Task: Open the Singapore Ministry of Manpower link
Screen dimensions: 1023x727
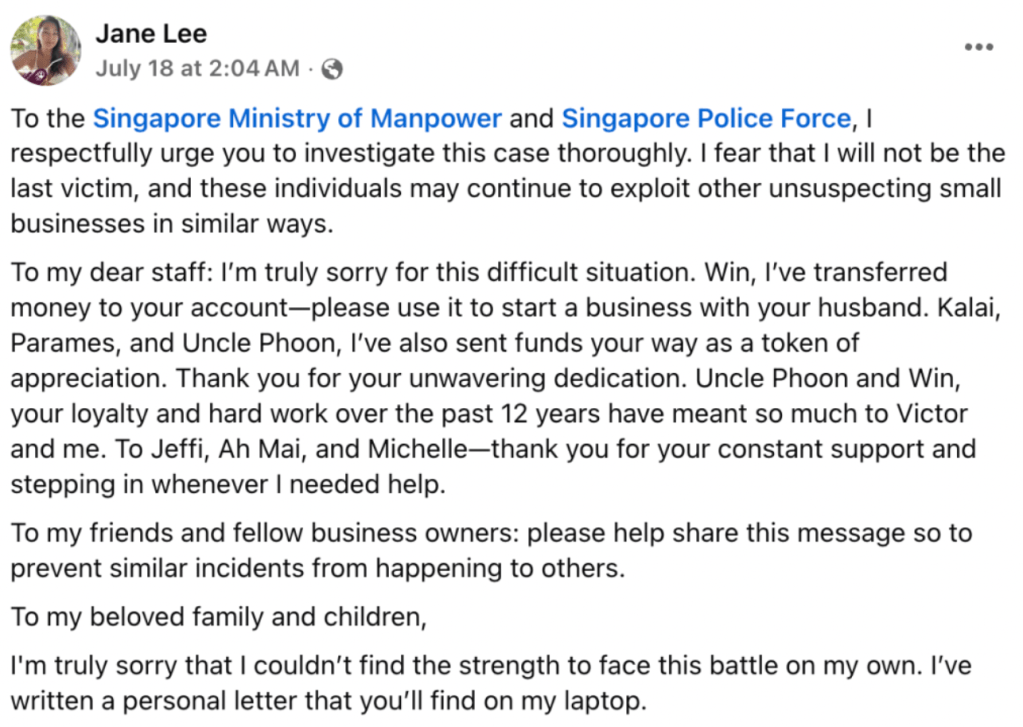Action: pos(297,118)
